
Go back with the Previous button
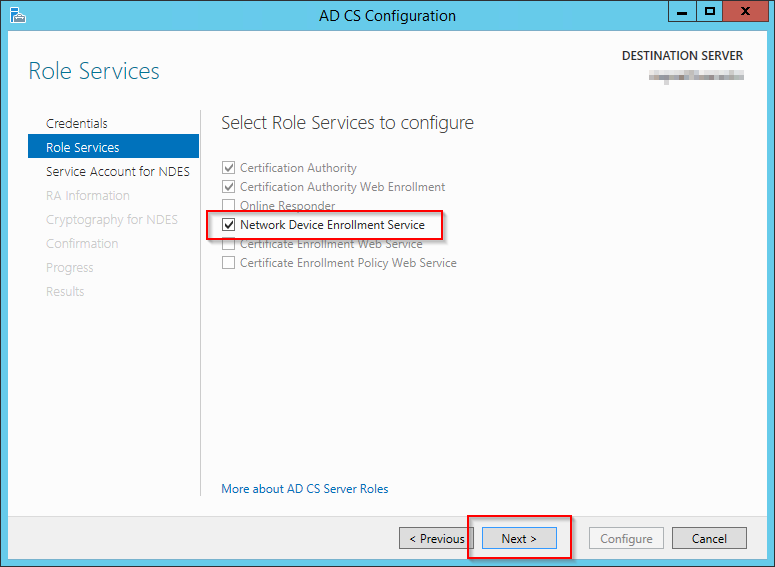pyautogui.click(x=437, y=538)
